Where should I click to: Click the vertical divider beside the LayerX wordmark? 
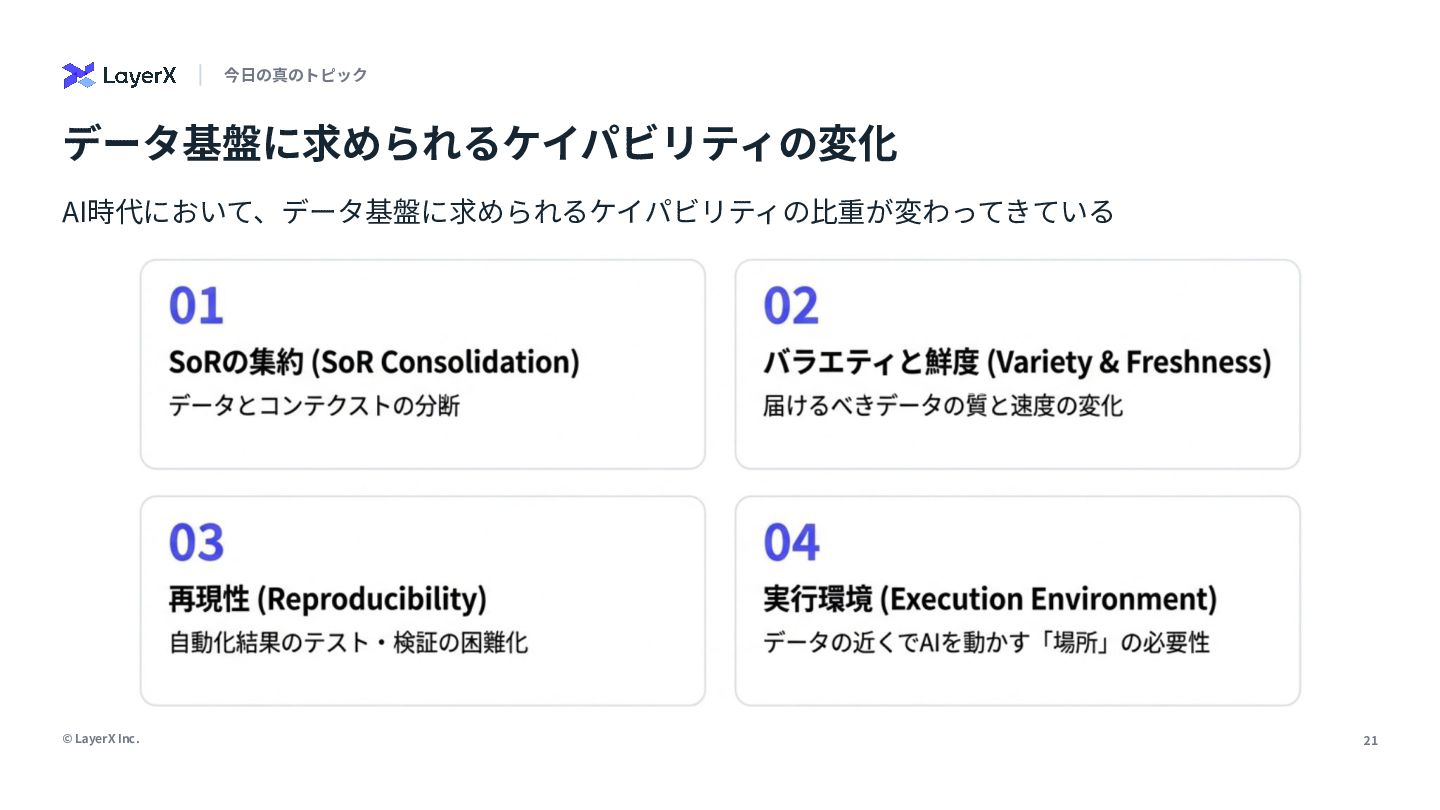click(200, 75)
